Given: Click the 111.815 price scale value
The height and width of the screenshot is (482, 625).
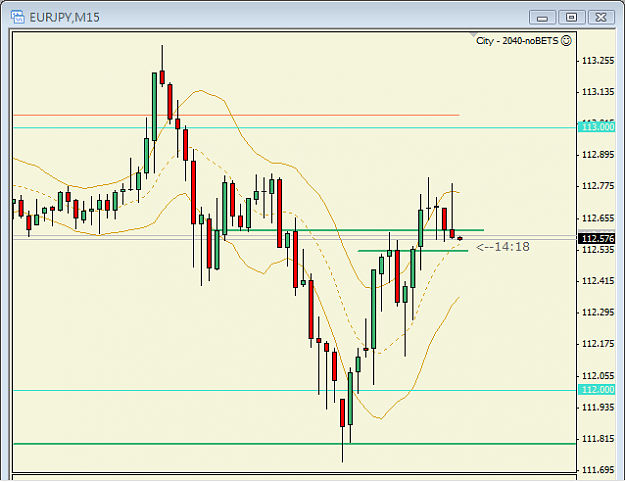Looking at the screenshot, I should 598,439.
